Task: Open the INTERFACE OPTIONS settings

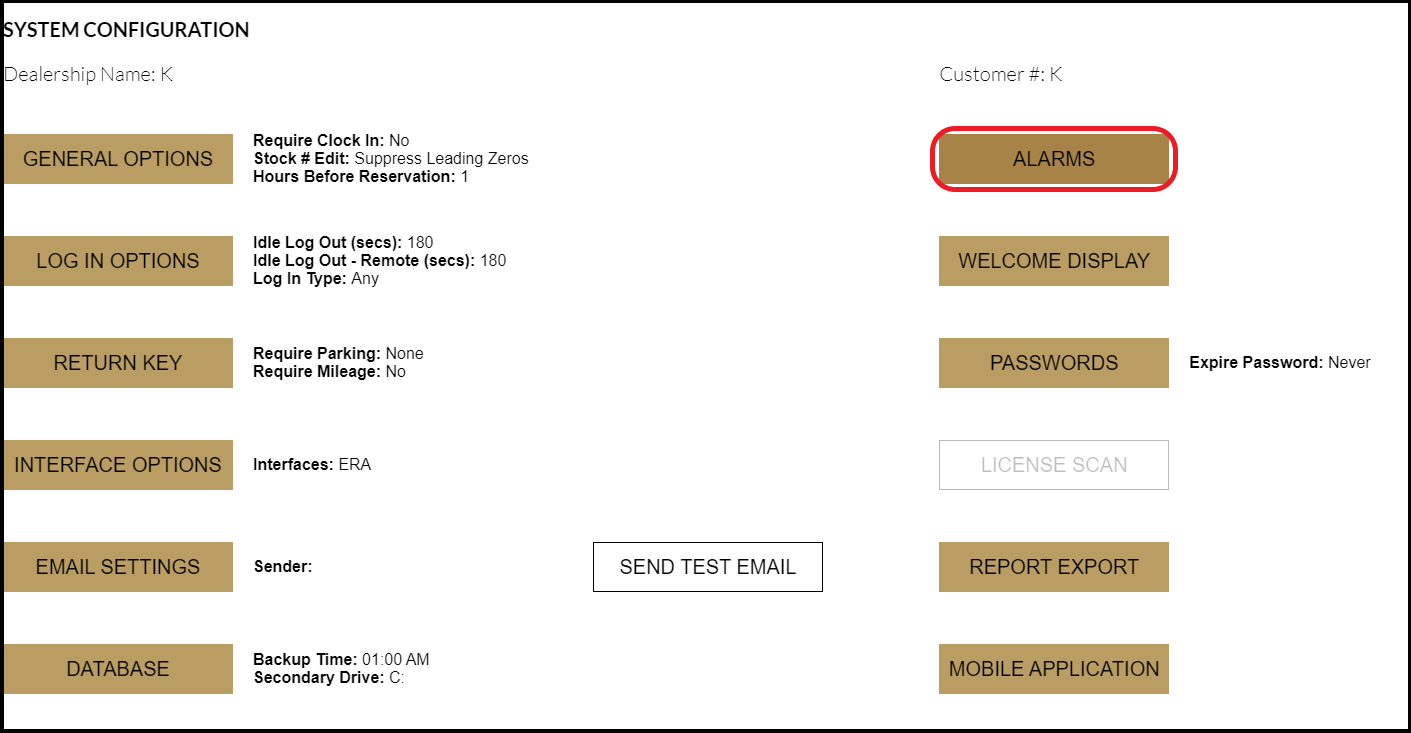Action: pos(118,464)
